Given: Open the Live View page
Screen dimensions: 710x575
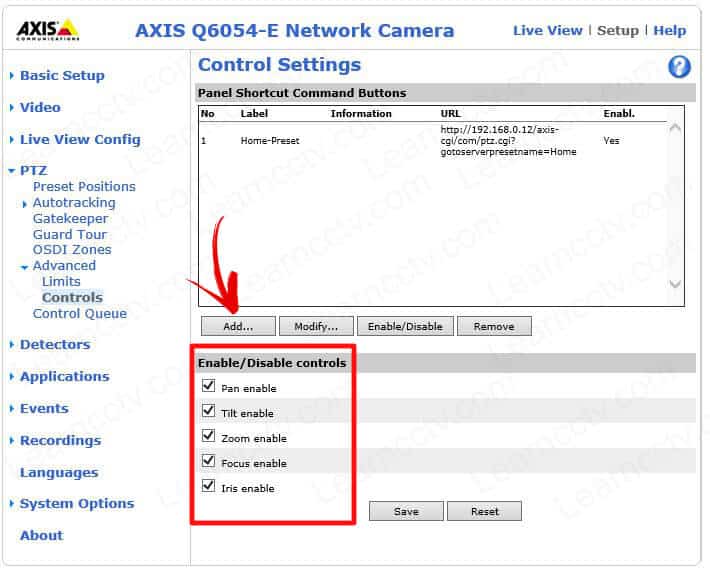Looking at the screenshot, I should [547, 30].
